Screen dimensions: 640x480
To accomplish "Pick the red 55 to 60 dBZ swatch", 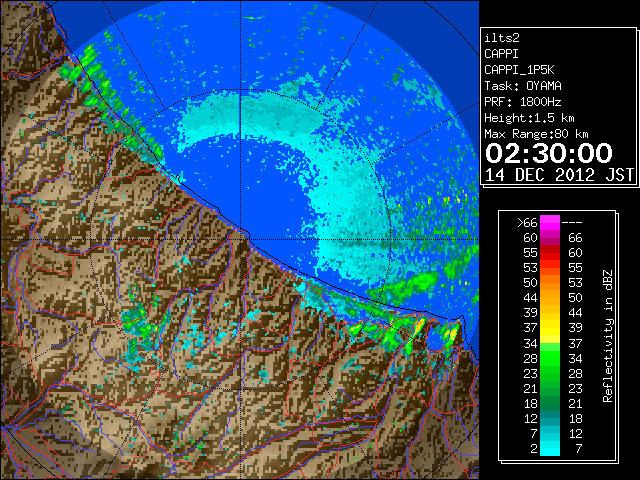I will tap(550, 253).
